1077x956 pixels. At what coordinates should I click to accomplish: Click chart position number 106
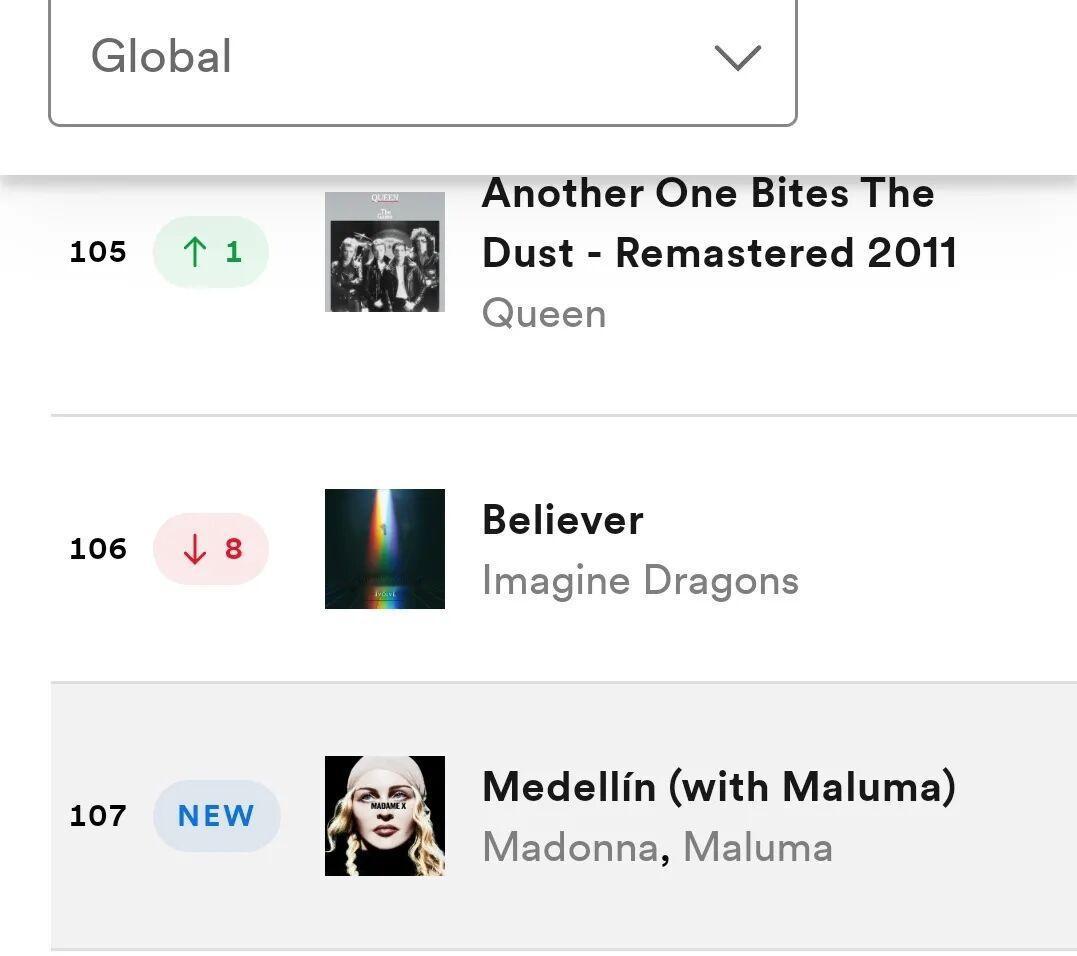(98, 549)
